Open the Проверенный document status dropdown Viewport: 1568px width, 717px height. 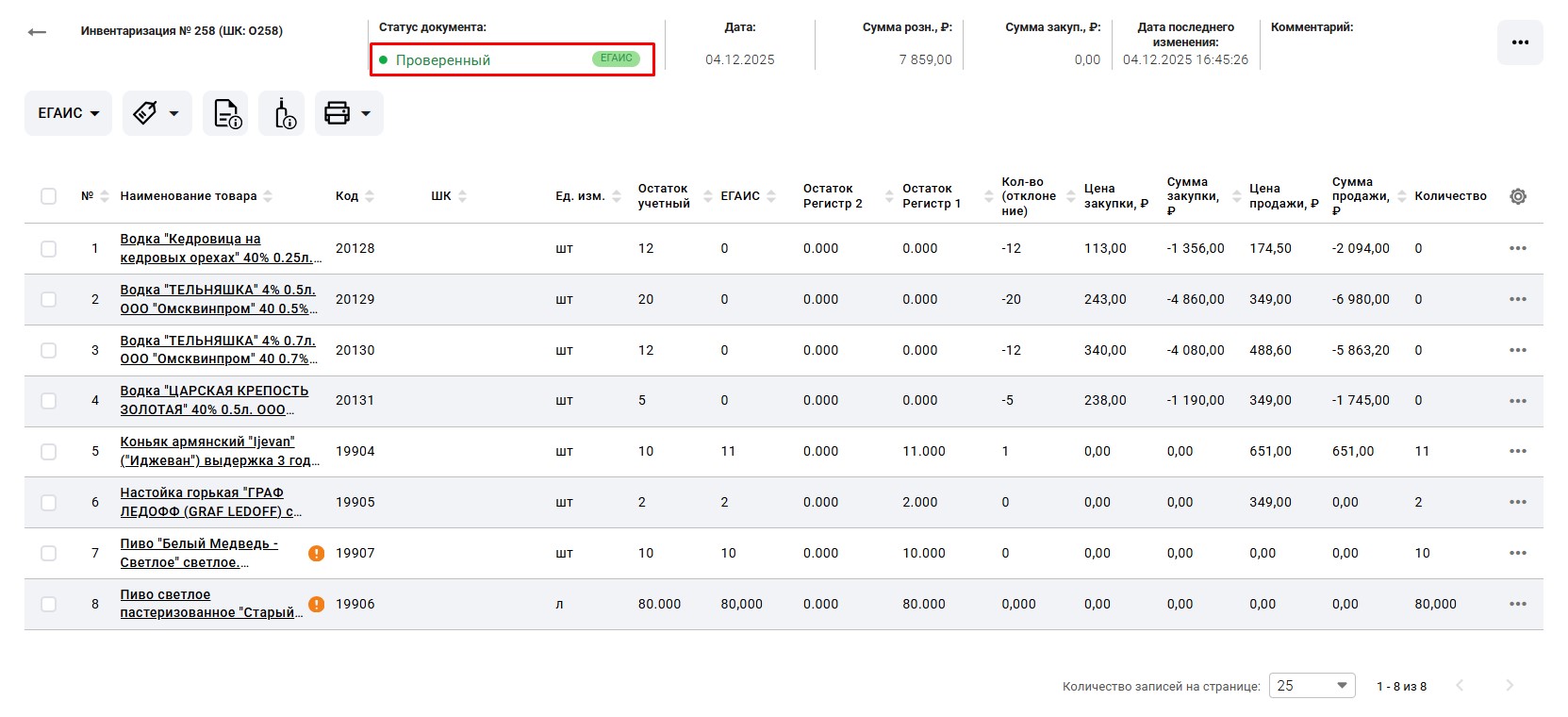tap(512, 59)
